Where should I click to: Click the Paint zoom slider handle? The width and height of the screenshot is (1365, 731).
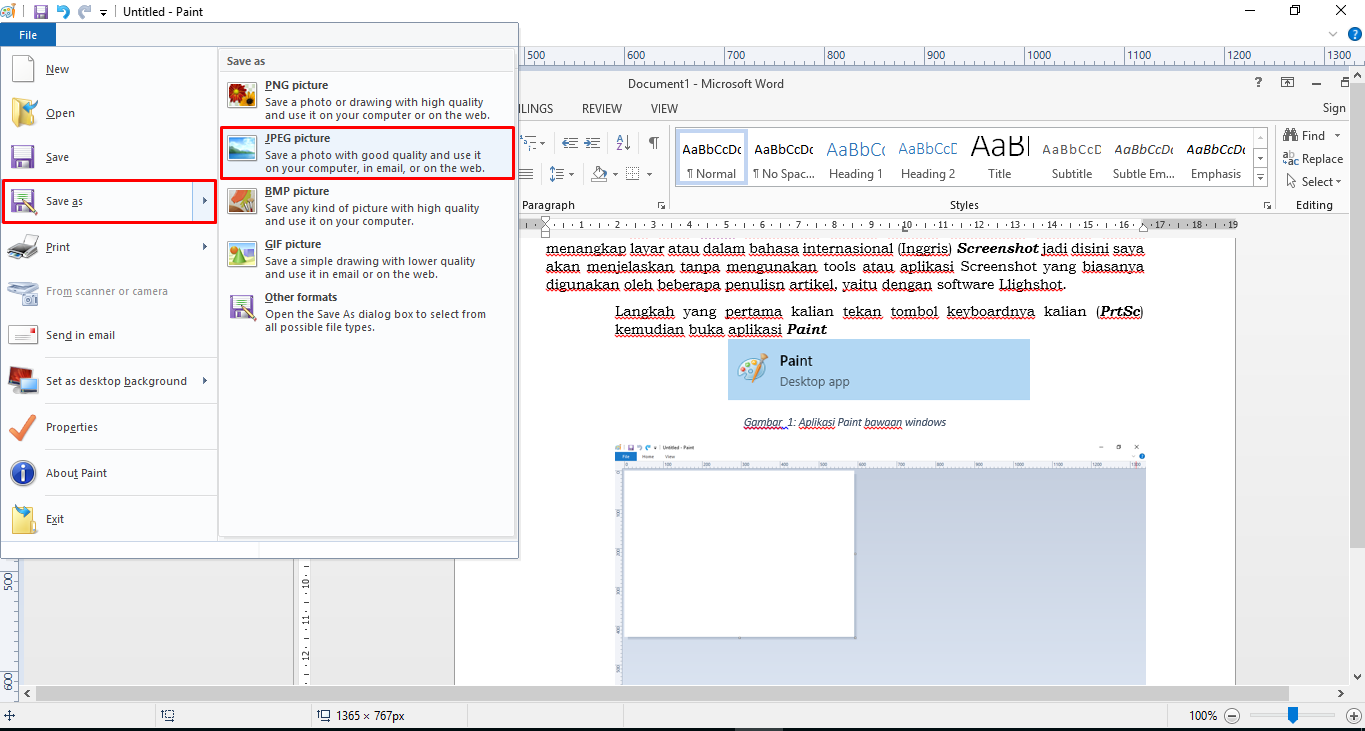click(1292, 715)
